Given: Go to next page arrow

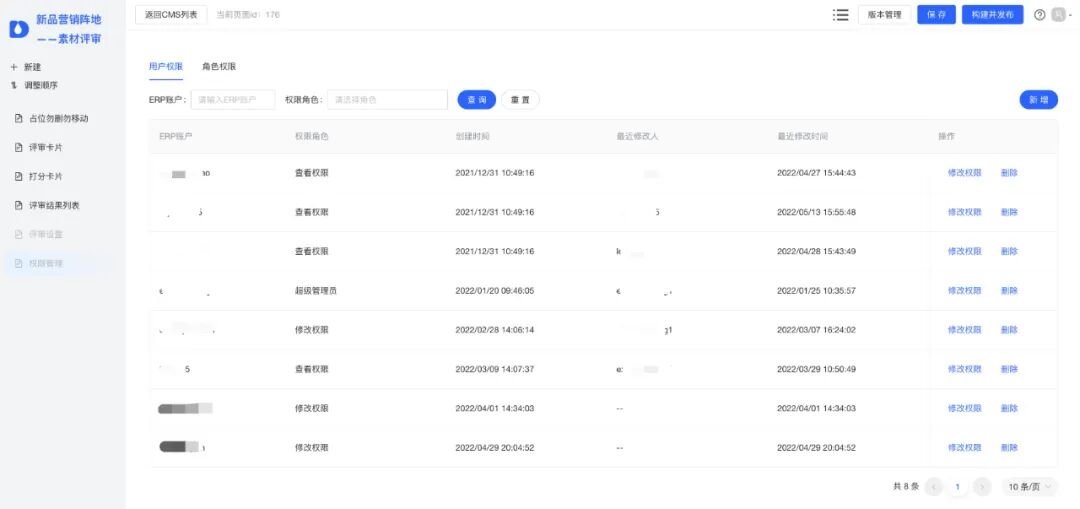Looking at the screenshot, I should pos(982,486).
